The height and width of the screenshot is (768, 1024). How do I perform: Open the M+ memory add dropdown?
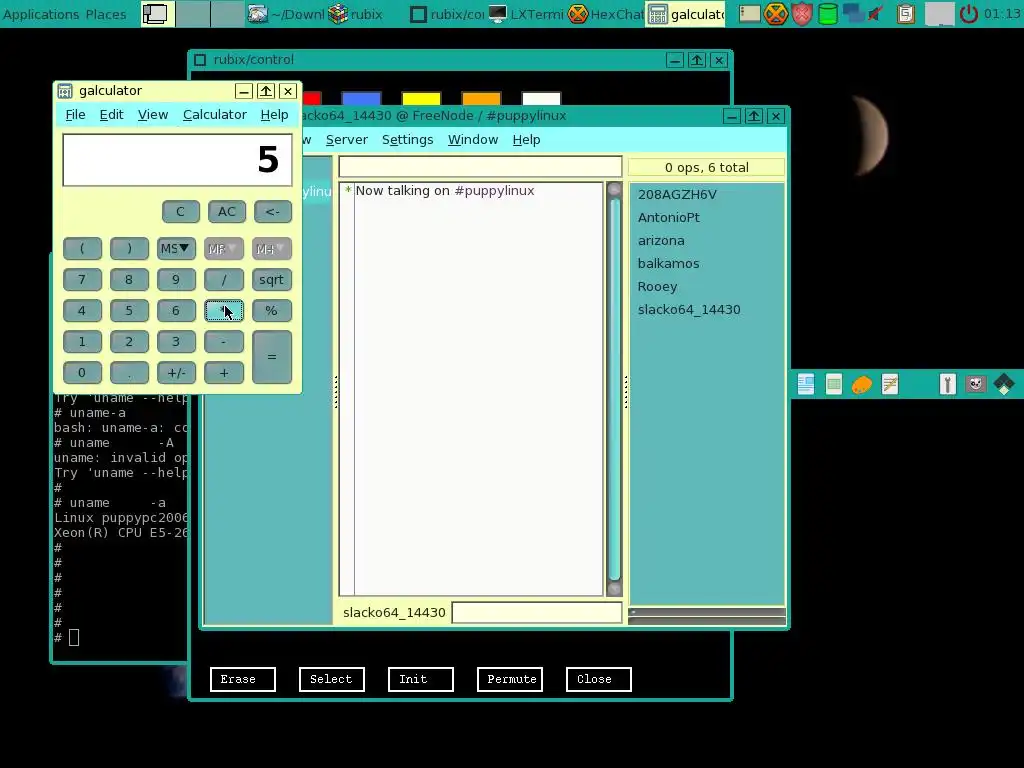tap(271, 249)
